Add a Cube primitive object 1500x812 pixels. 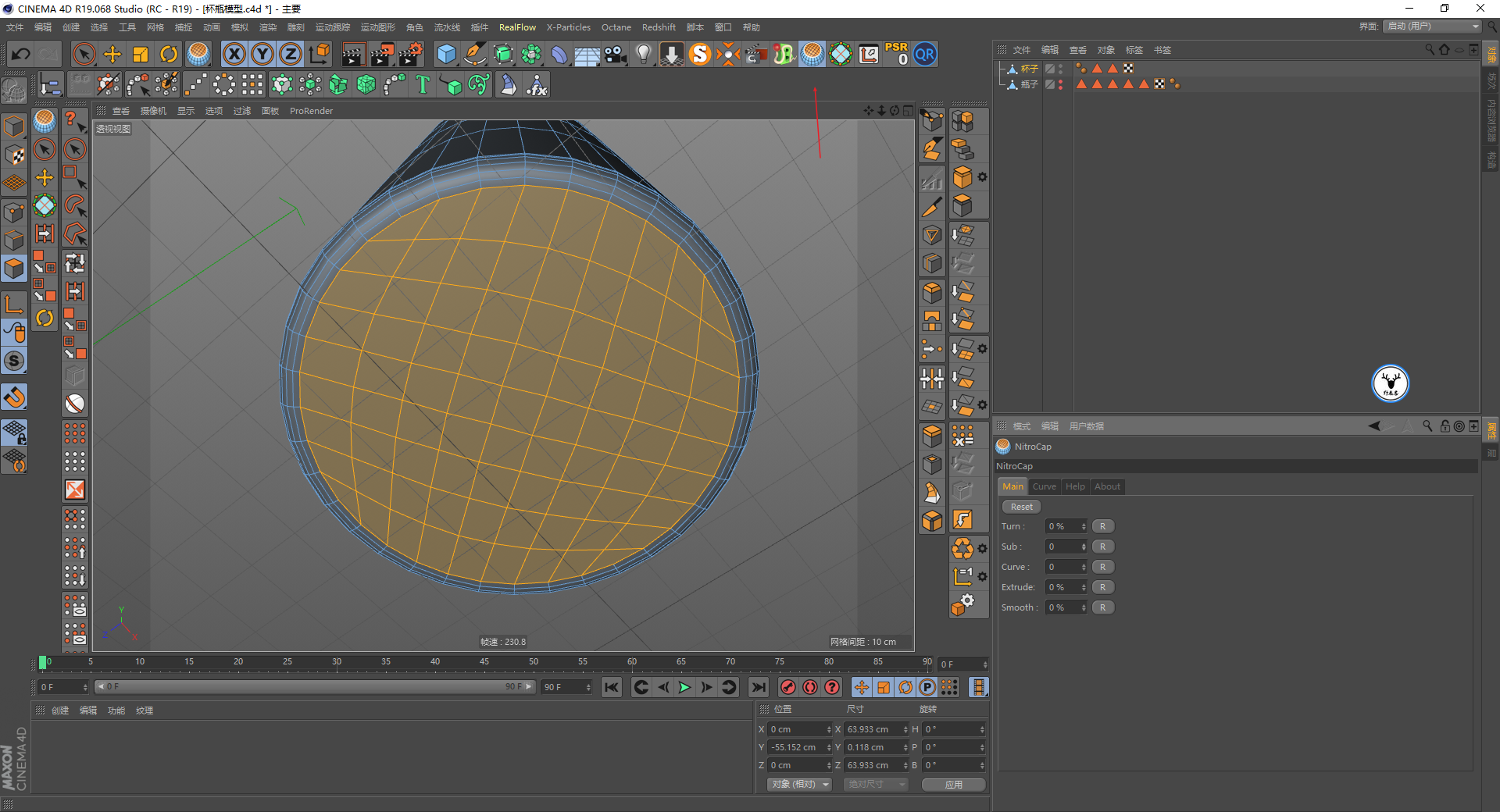coord(446,55)
